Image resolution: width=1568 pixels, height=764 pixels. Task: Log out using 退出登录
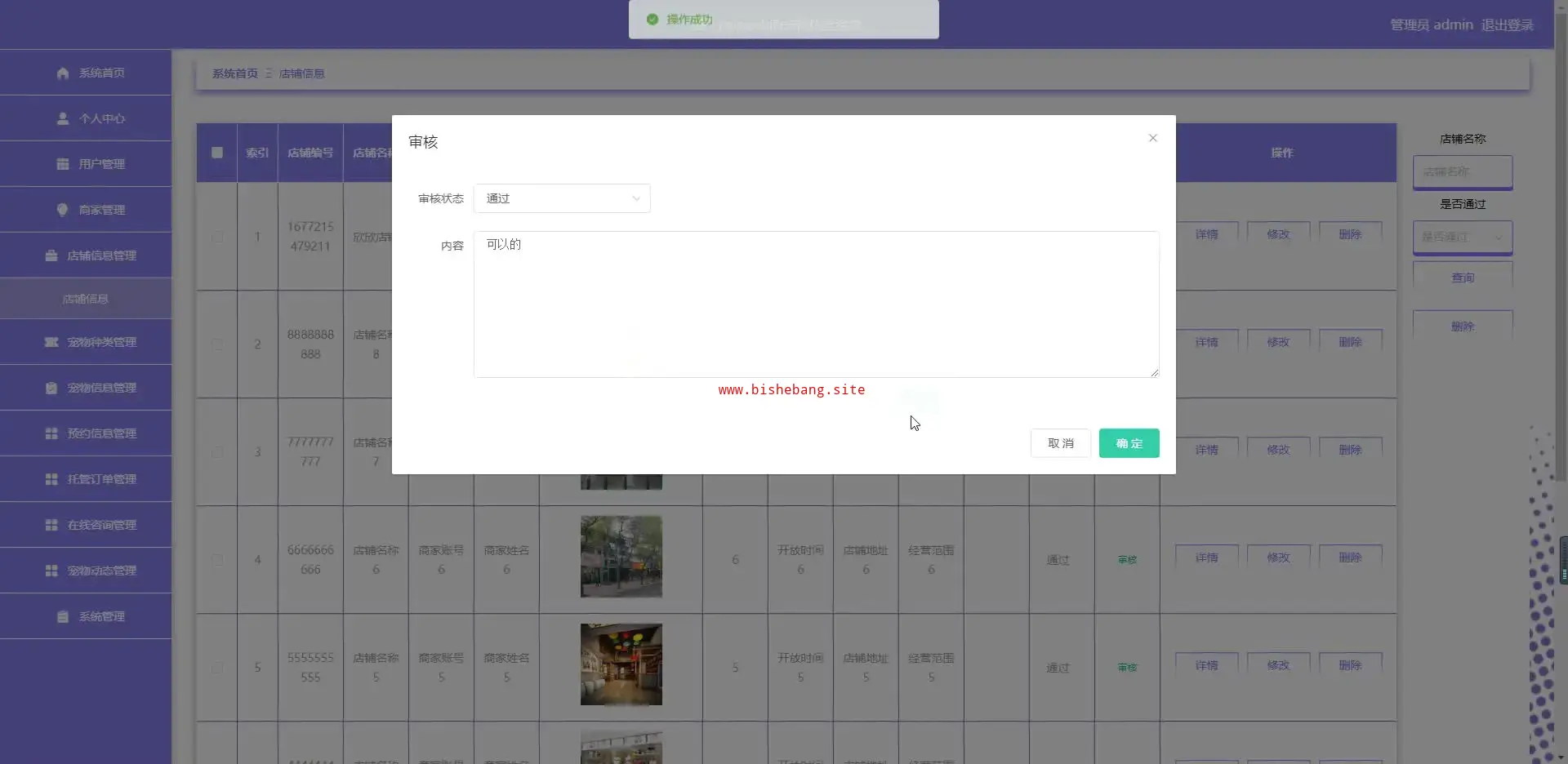1508,24
